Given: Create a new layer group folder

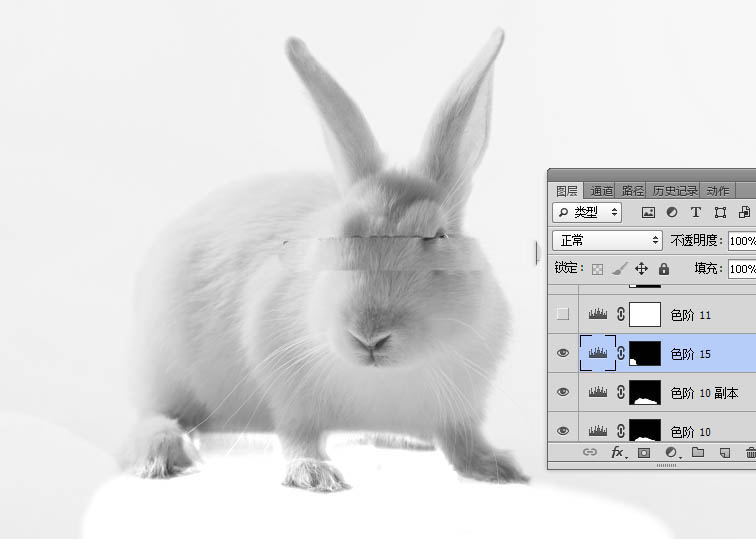Looking at the screenshot, I should tap(698, 453).
